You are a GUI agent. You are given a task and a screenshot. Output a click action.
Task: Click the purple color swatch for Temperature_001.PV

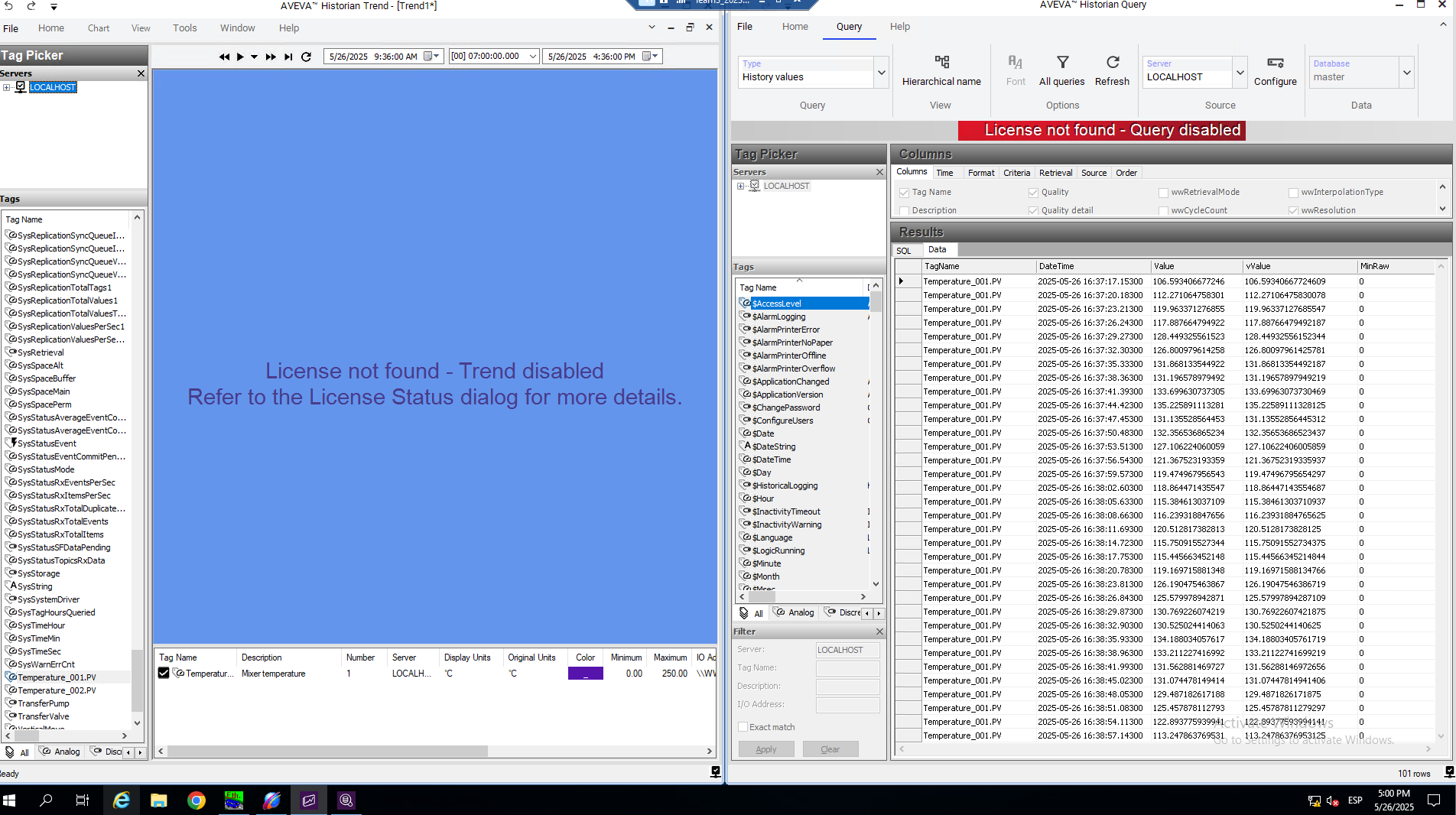(x=586, y=674)
